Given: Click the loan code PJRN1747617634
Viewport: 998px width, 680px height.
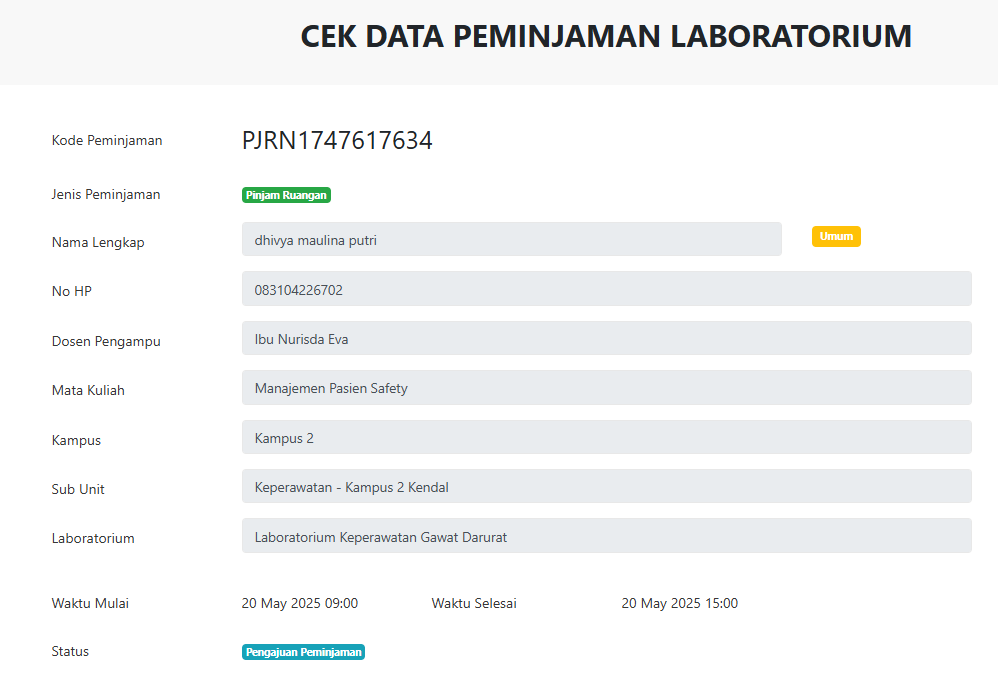Looking at the screenshot, I should coord(337,140).
